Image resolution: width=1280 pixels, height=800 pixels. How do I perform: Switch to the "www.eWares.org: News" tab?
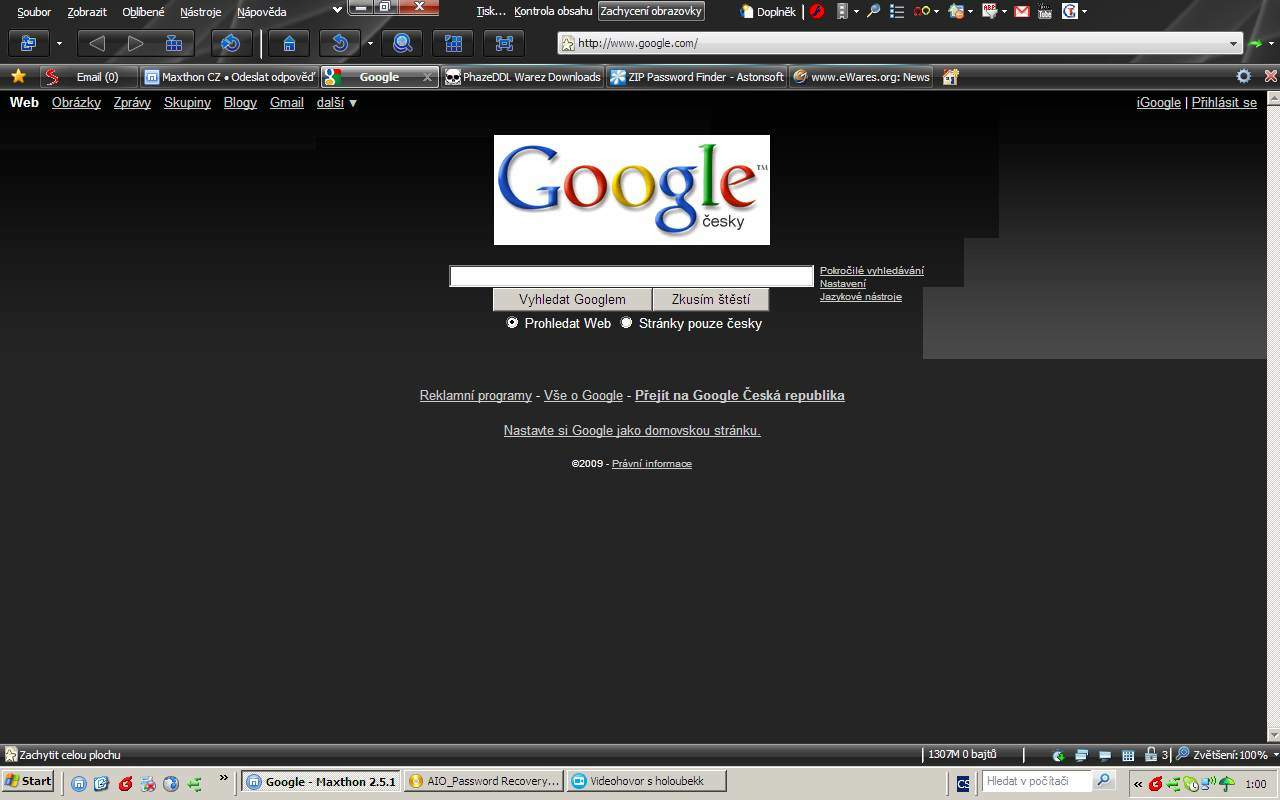coord(861,77)
